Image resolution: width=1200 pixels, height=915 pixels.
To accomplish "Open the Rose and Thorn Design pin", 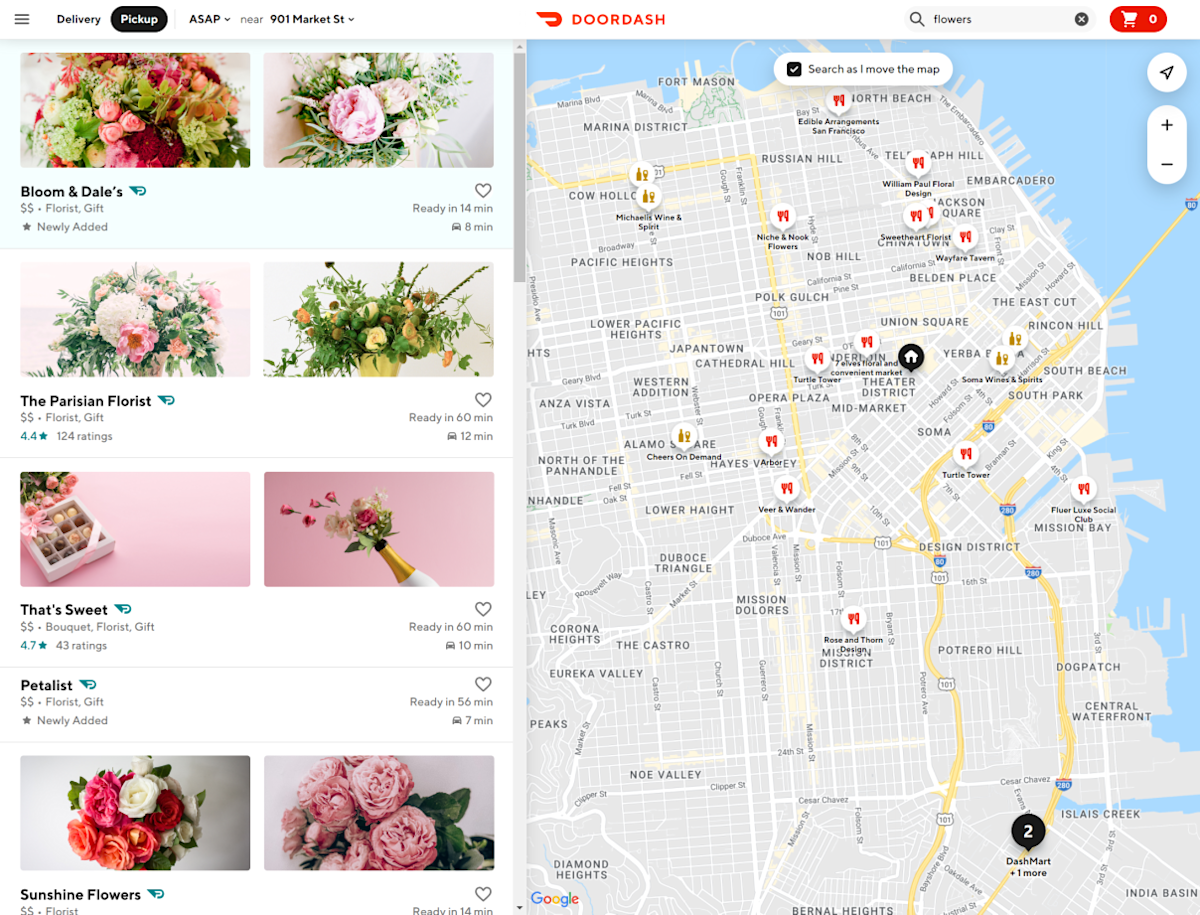I will 853,619.
